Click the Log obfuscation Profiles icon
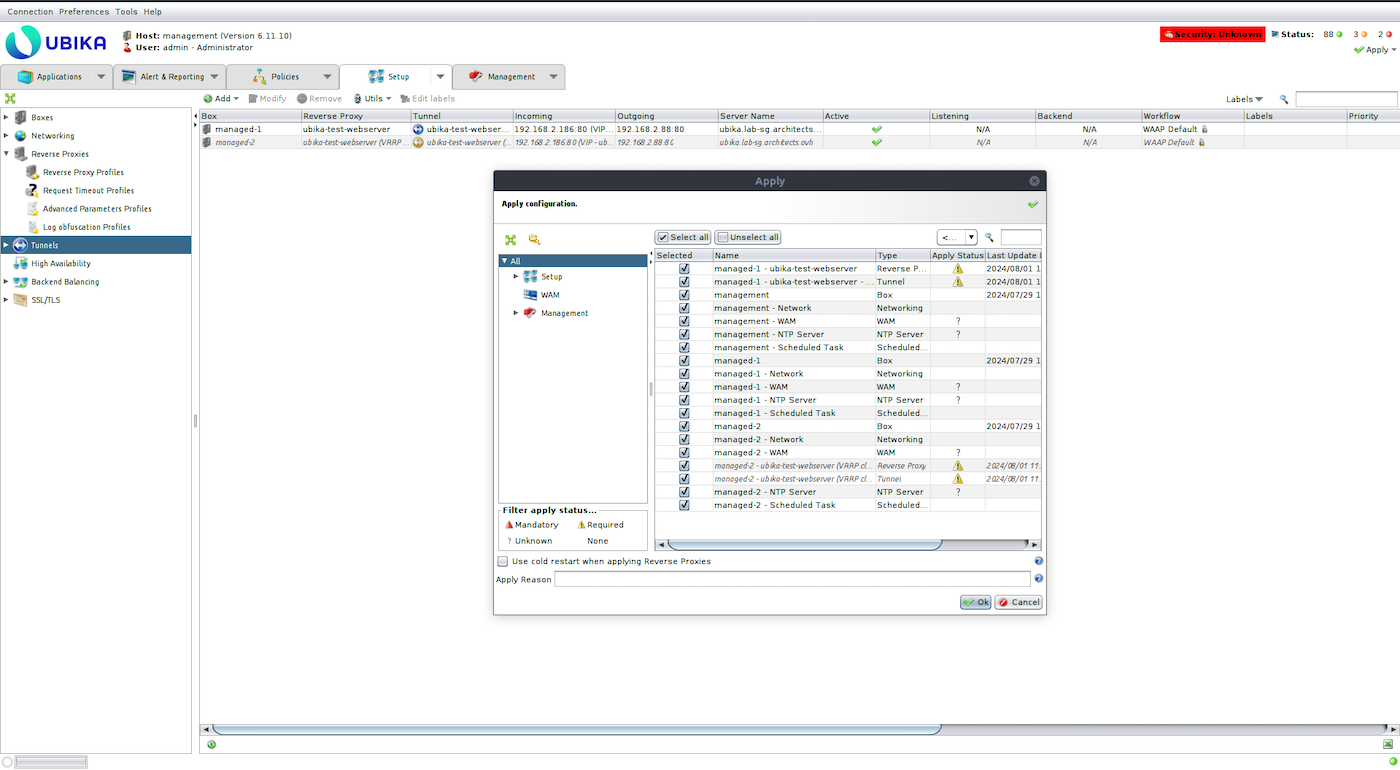The width and height of the screenshot is (1400, 770). (x=32, y=227)
